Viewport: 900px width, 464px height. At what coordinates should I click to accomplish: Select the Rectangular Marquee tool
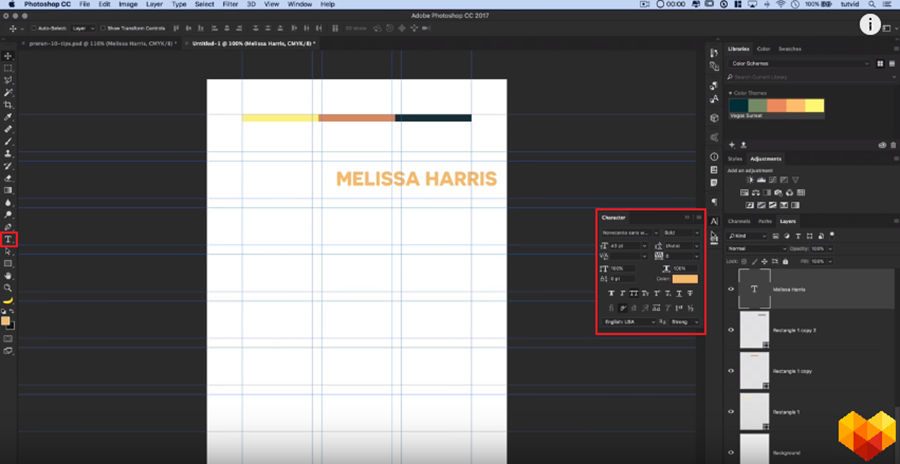(x=9, y=68)
